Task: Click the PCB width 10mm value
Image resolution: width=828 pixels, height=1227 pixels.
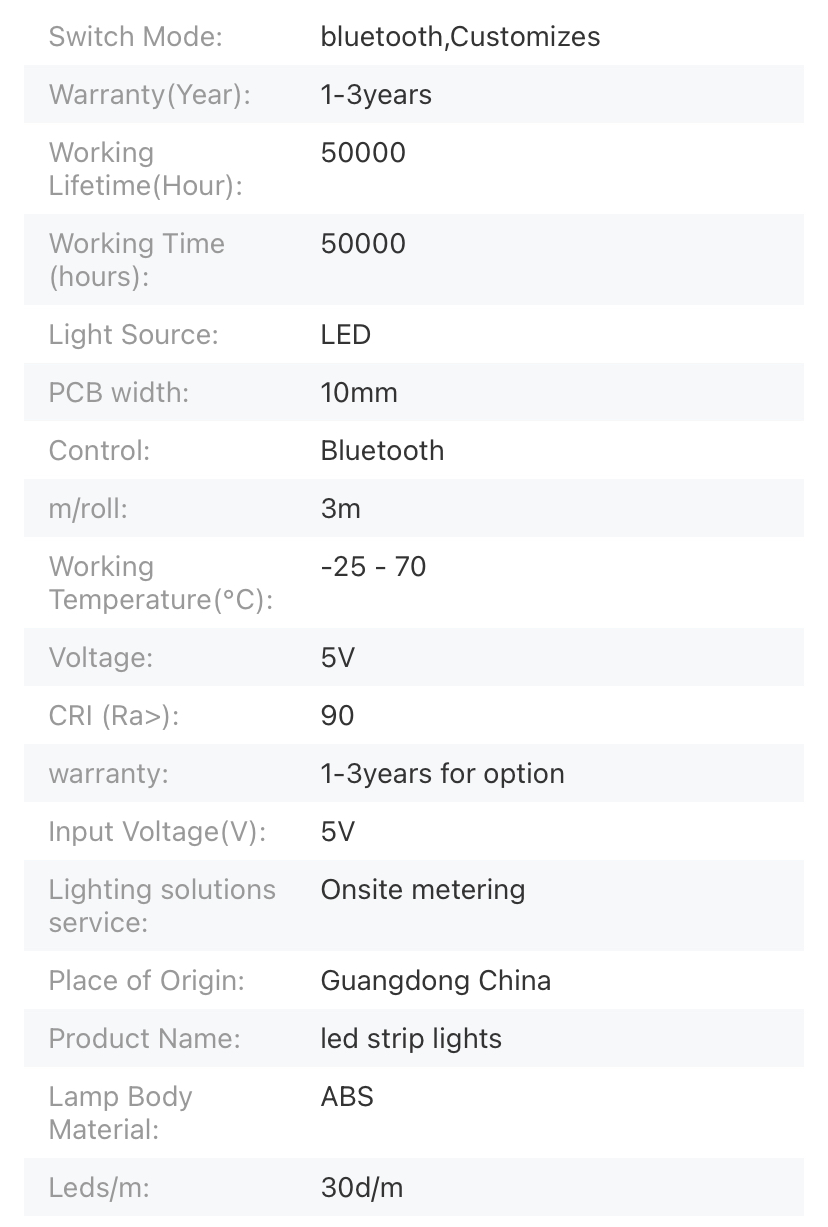Action: (359, 392)
